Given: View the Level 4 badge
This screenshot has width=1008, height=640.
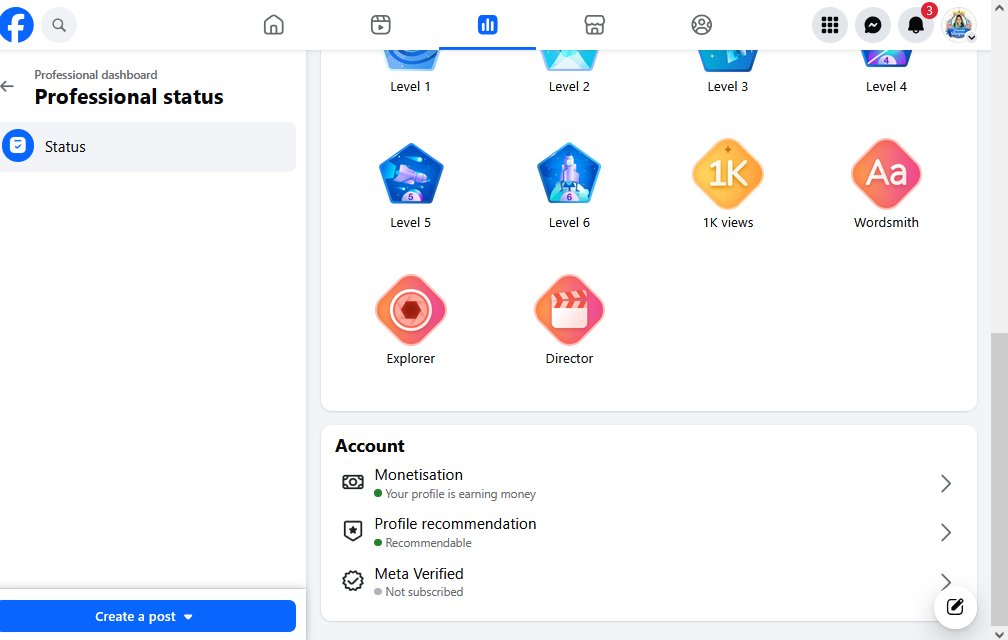Looking at the screenshot, I should (x=886, y=59).
